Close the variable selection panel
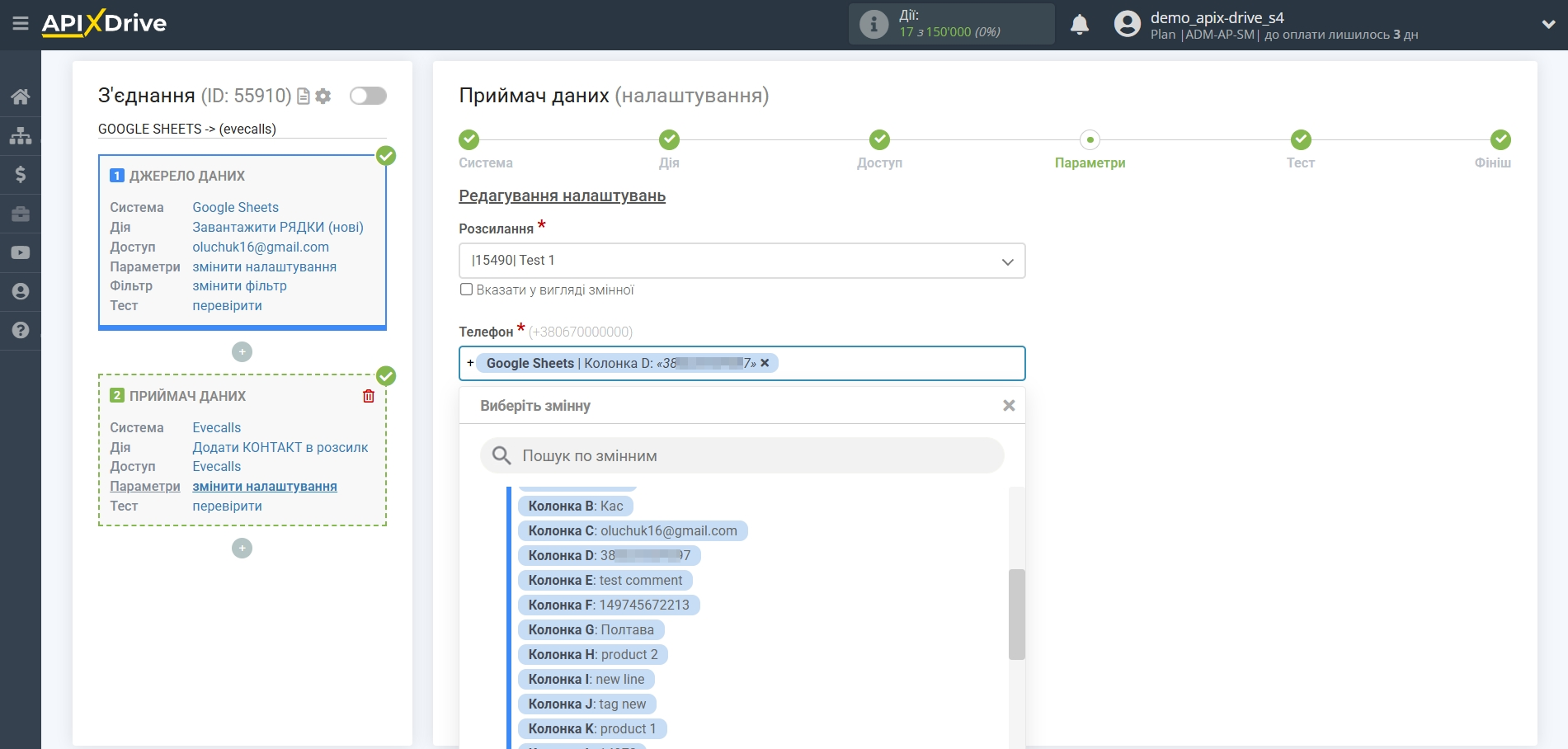The width and height of the screenshot is (1568, 749). [x=1008, y=406]
